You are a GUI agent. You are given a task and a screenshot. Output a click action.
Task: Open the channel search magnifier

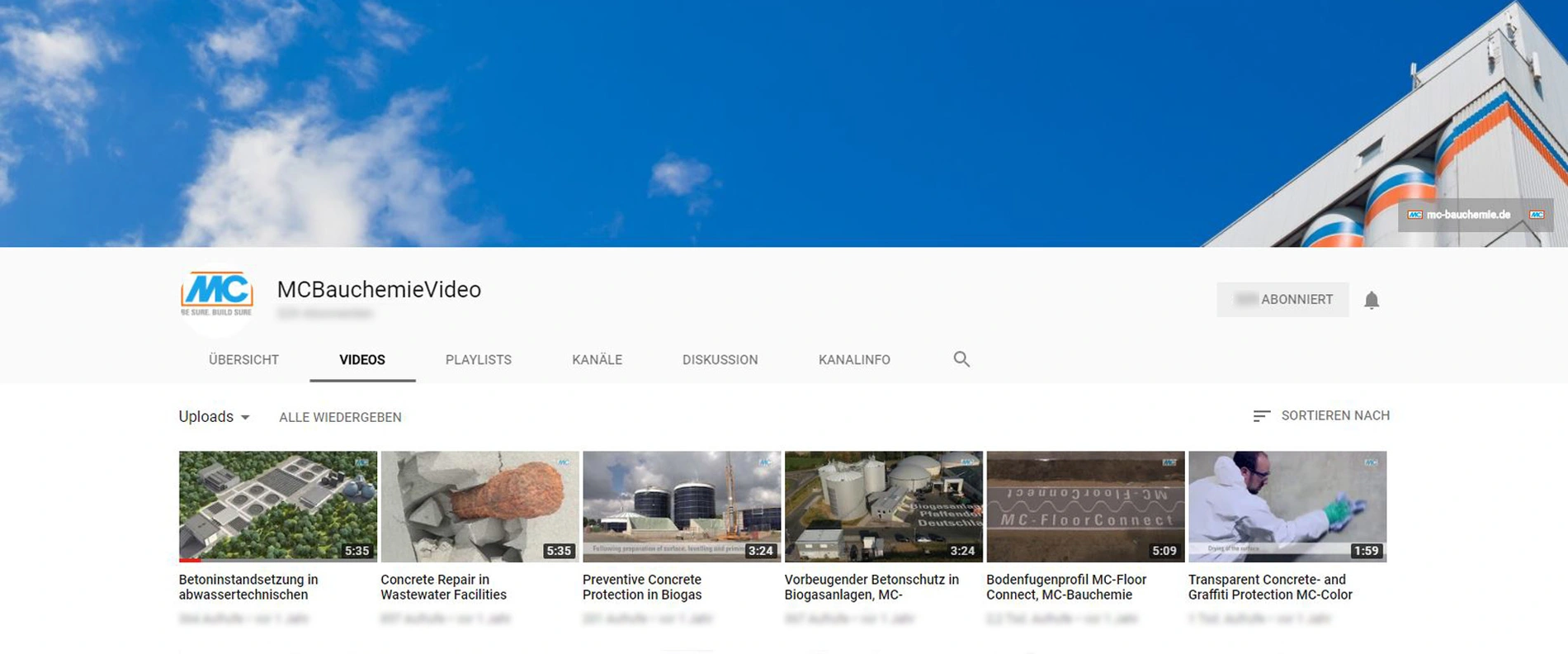(x=961, y=359)
